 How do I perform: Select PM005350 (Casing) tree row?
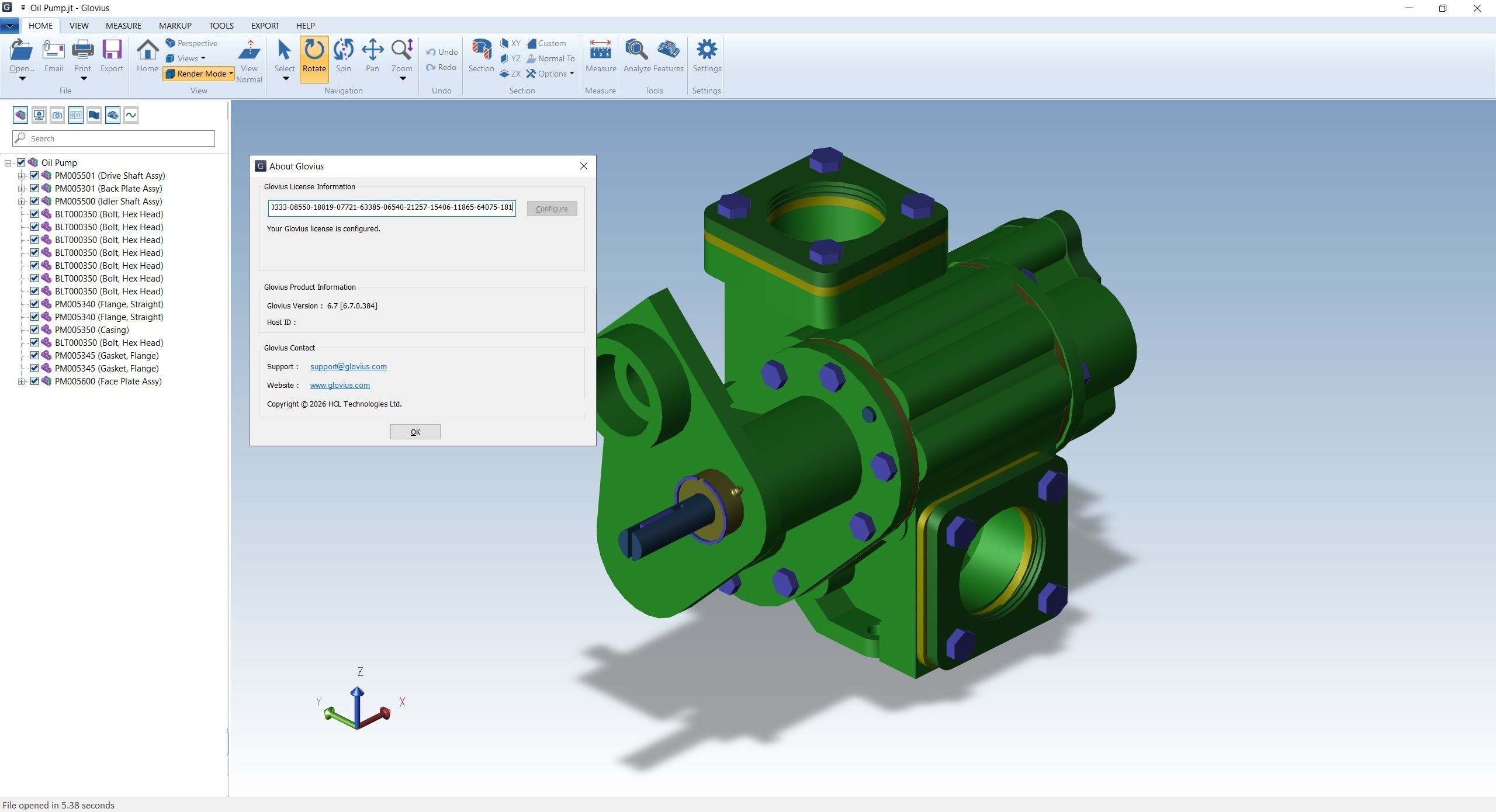point(92,329)
